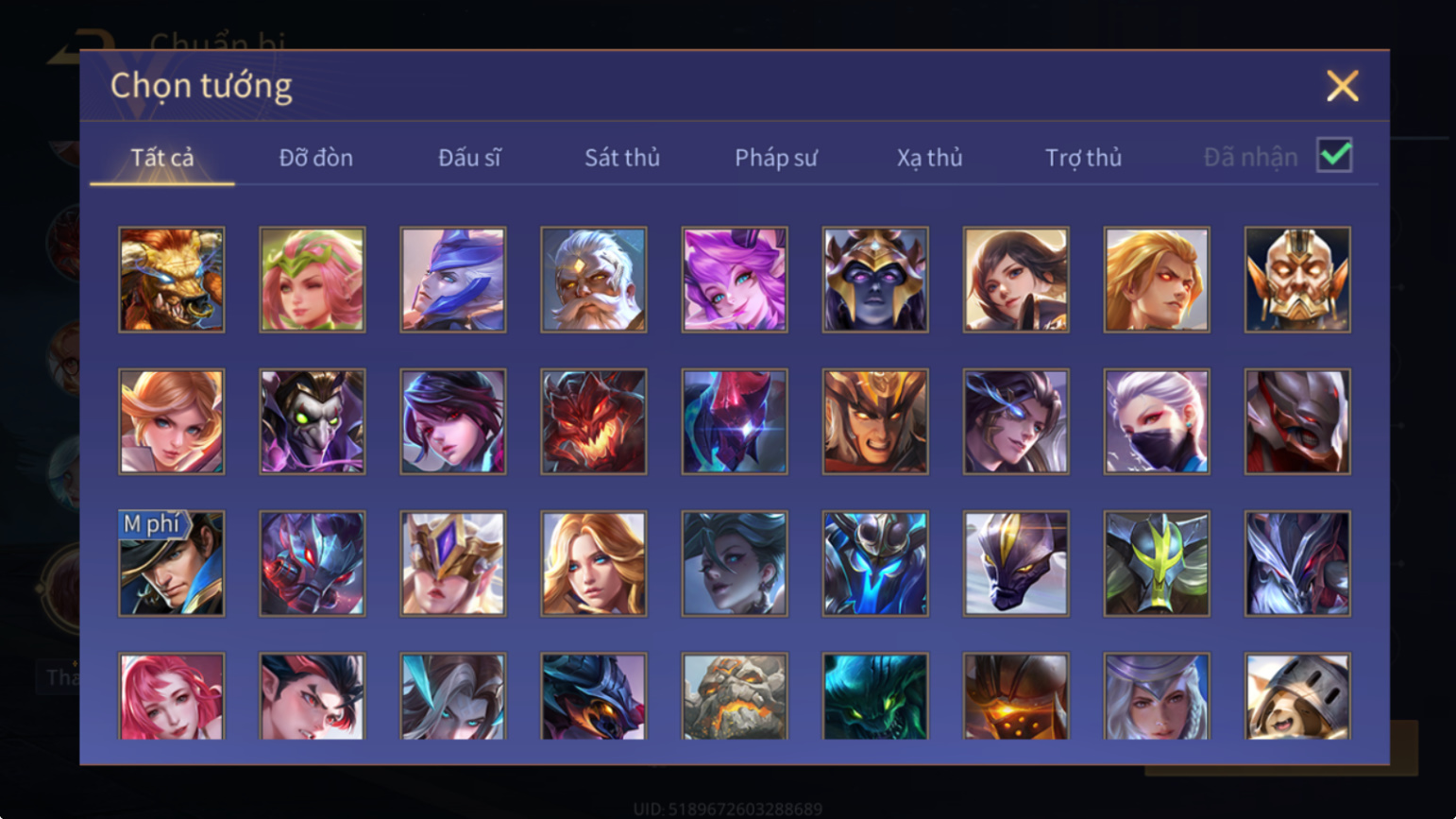
Task: Filter by the Xạ thủ tab
Action: (930, 158)
